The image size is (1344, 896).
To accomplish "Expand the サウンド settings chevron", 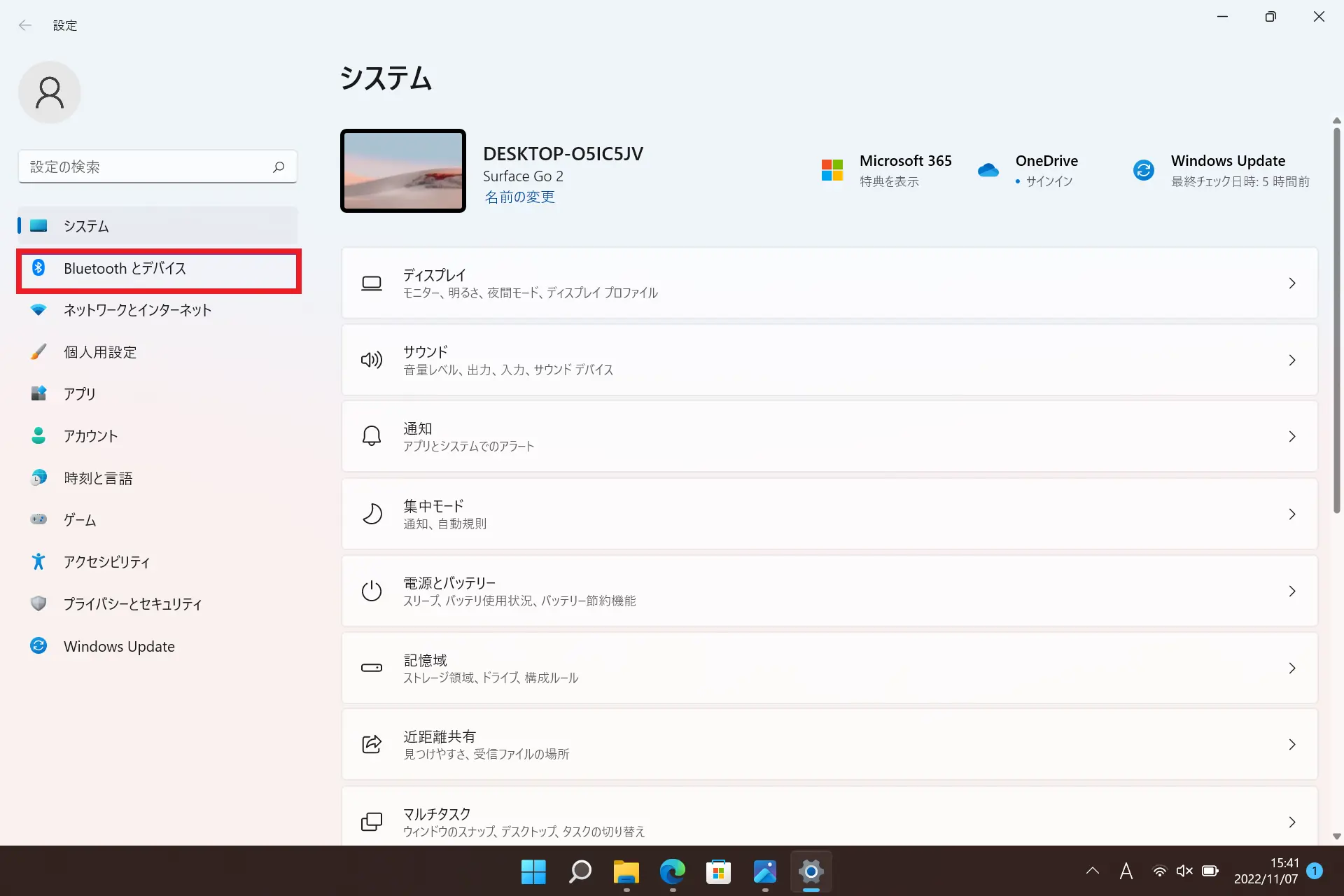I will (1291, 360).
